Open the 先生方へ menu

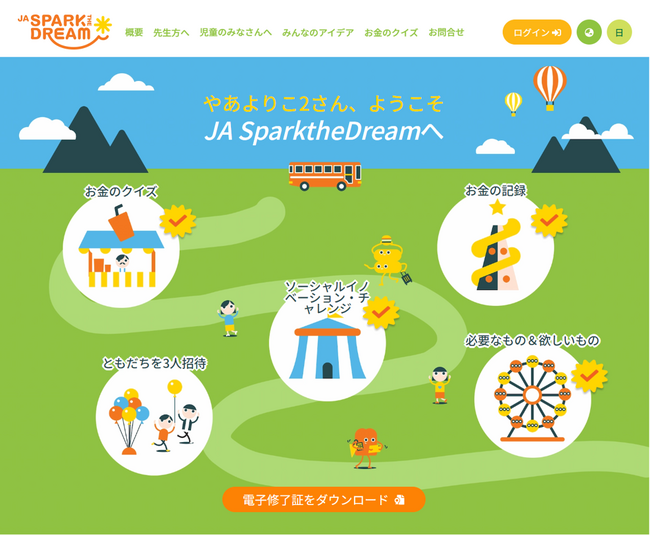point(171,32)
